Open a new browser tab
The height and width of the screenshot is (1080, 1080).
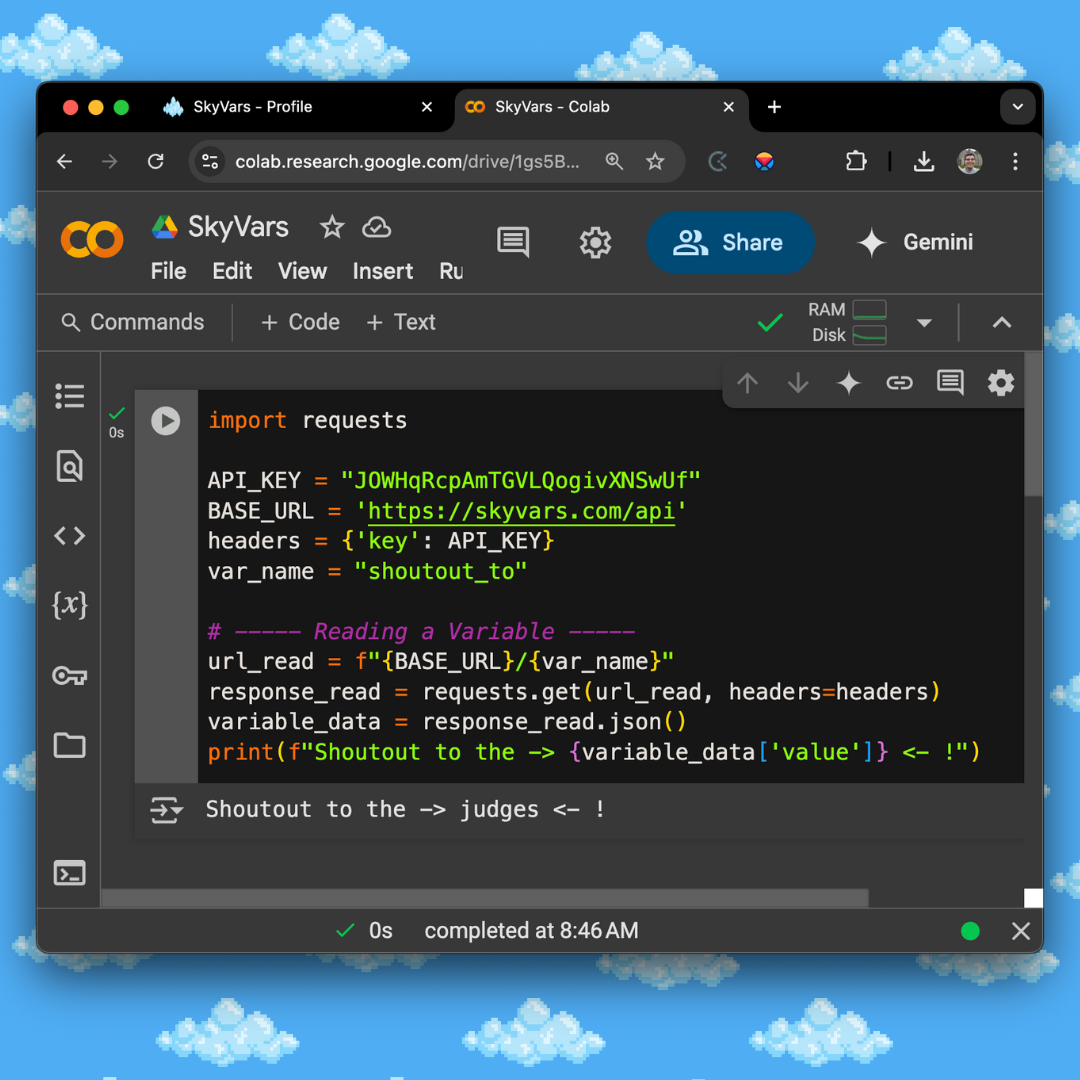click(x=774, y=107)
